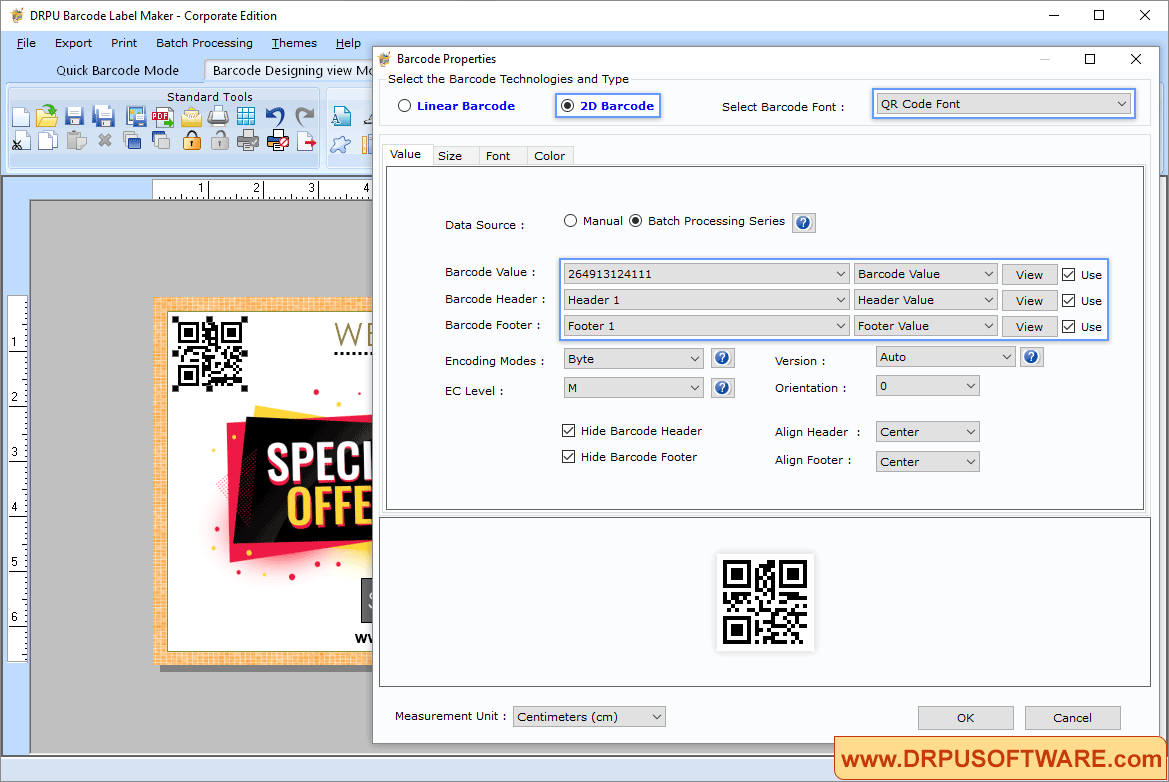Open the Align Header dropdown
The image size is (1169, 782).
(x=927, y=432)
